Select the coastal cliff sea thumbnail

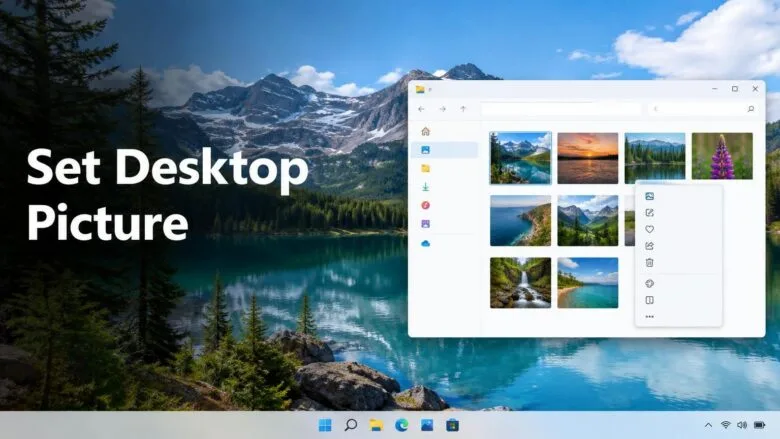coord(520,221)
